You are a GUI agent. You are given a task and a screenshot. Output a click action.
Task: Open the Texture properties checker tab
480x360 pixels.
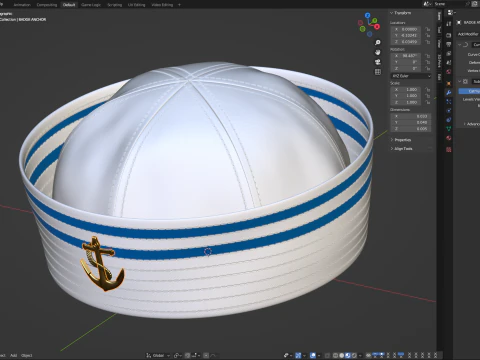tap(449, 149)
